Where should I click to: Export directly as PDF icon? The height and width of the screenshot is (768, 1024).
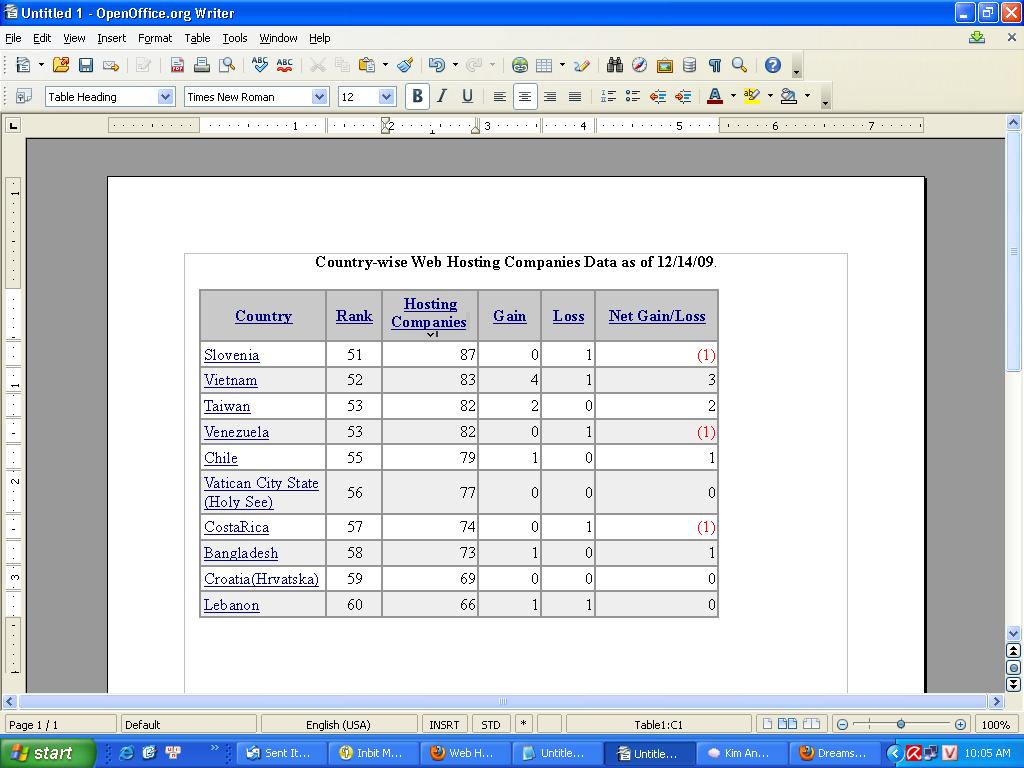click(177, 65)
